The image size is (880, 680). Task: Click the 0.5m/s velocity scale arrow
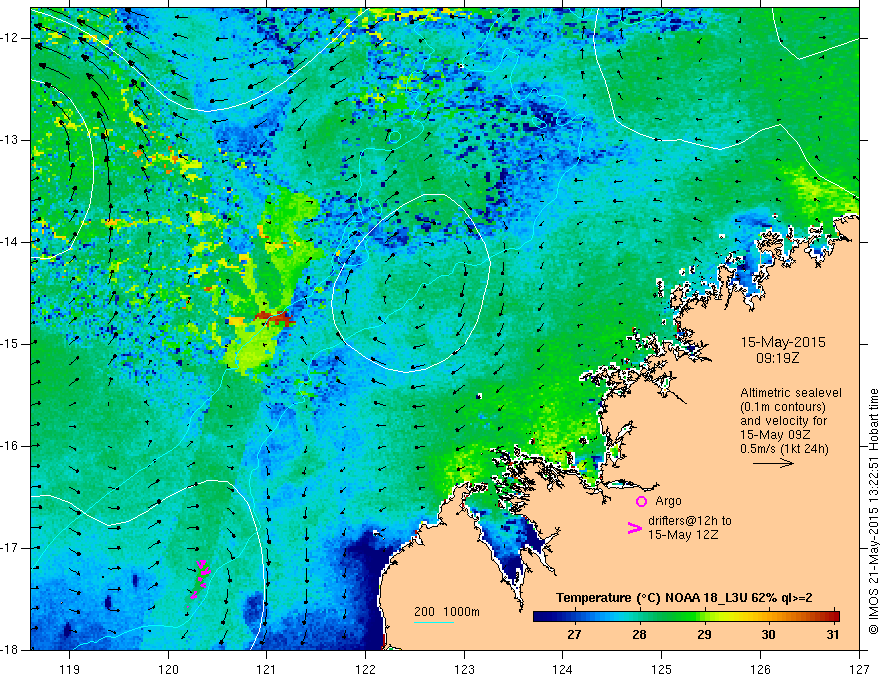[773, 463]
